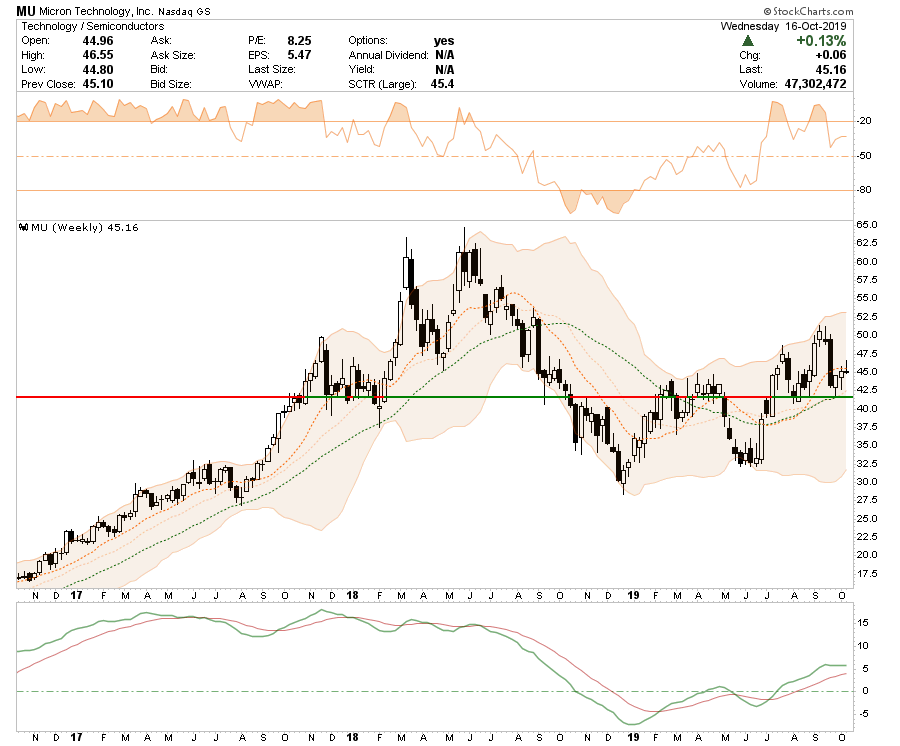Click the red-green horizontal support line
Viewport: 900px width, 746px height.
pos(435,397)
